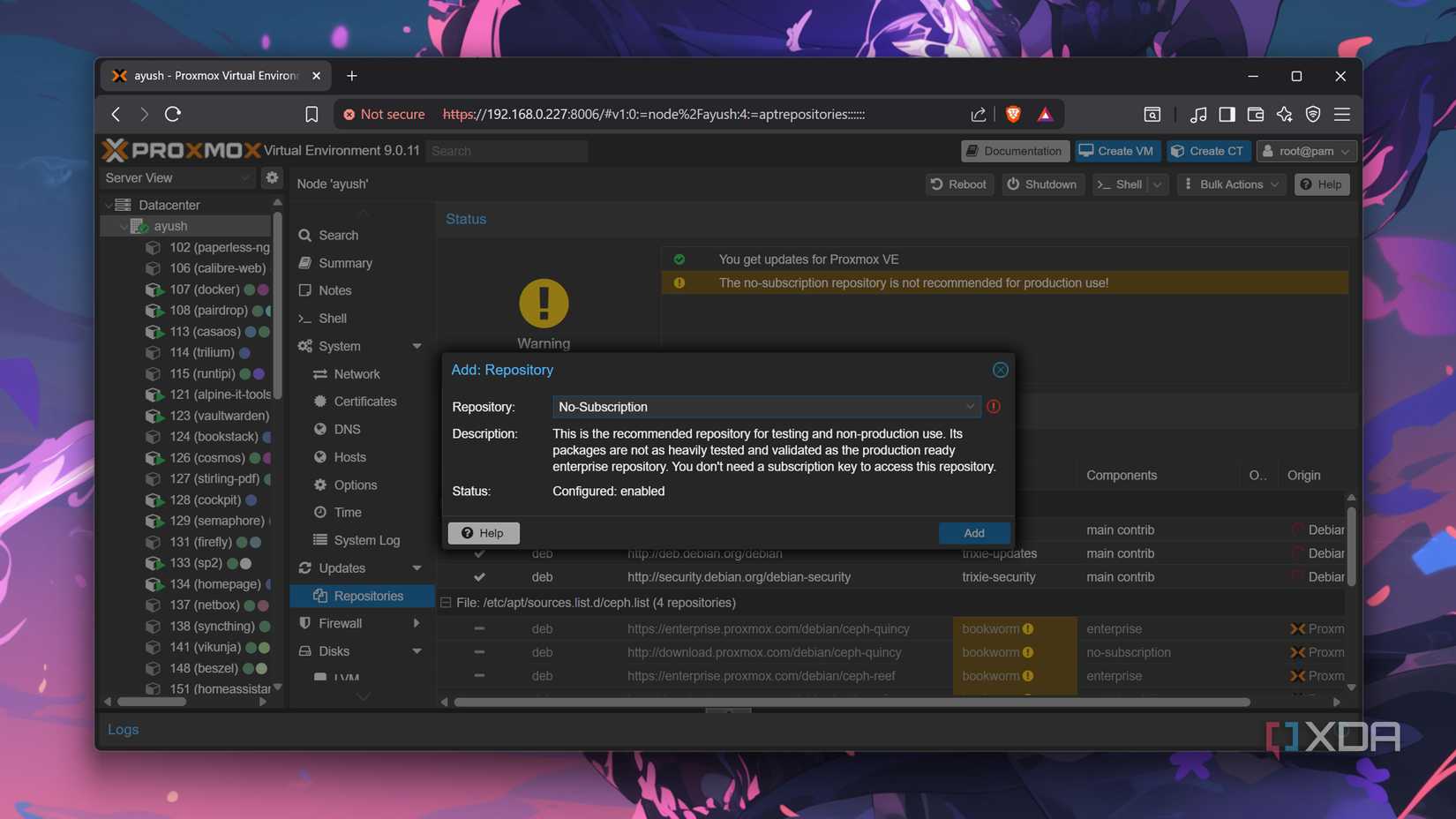The height and width of the screenshot is (819, 1456).
Task: Click the browser address bar URL
Action: [x=653, y=114]
